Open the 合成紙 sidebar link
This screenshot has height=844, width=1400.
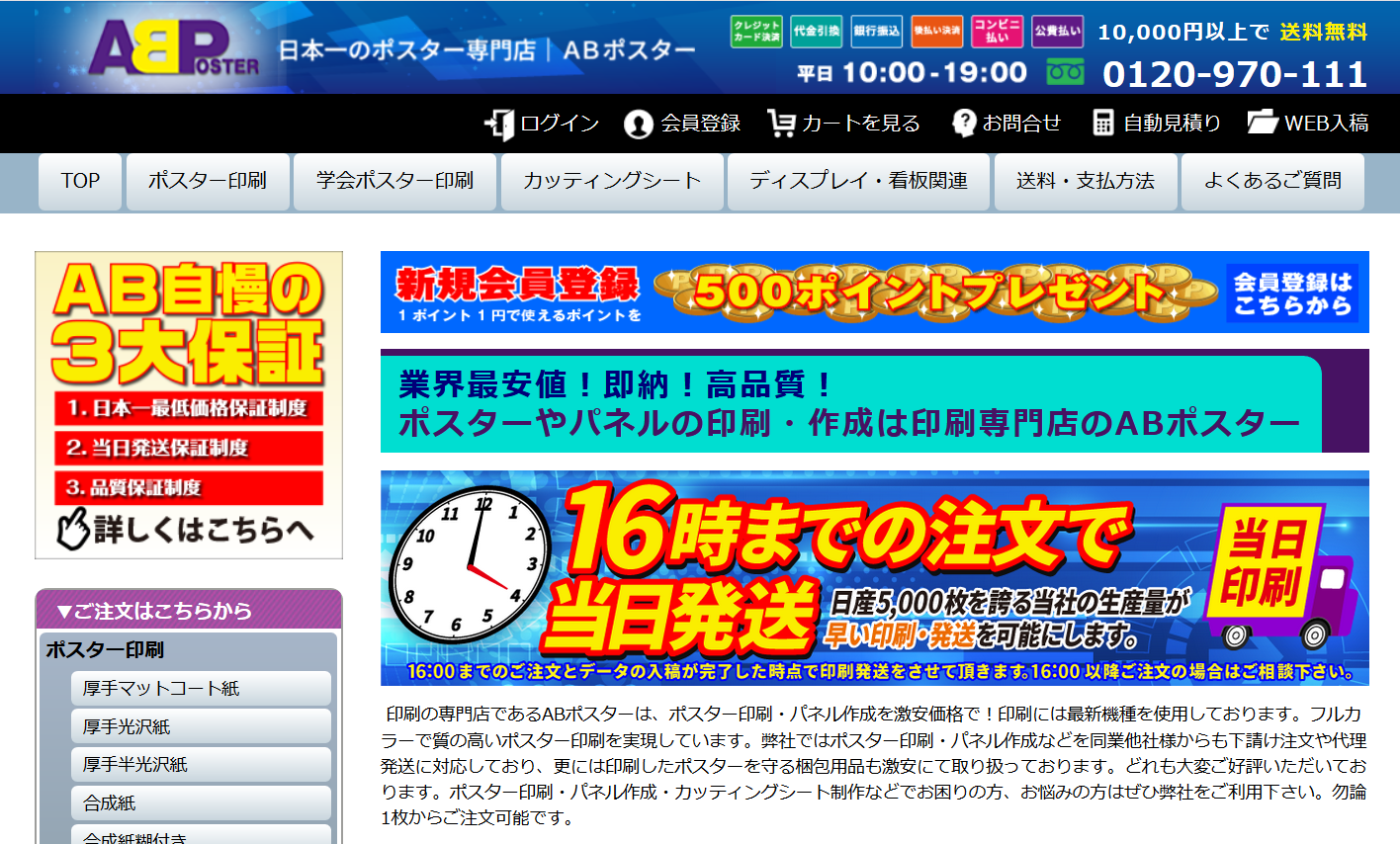pos(201,803)
